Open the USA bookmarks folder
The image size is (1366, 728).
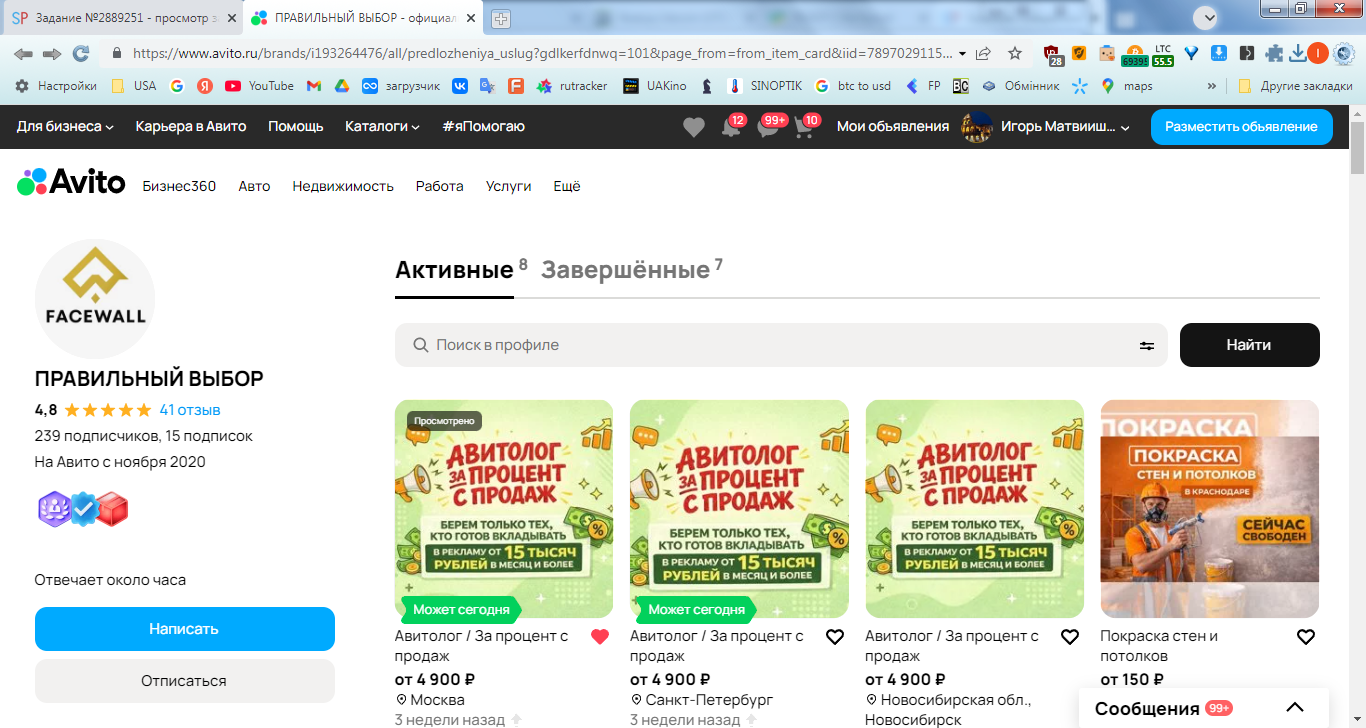tap(134, 86)
